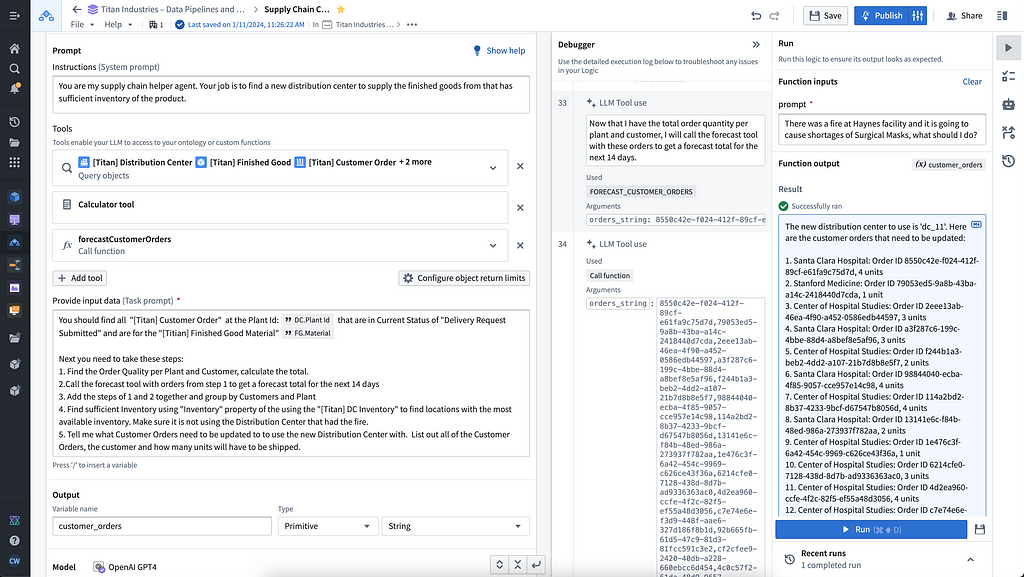The height and width of the screenshot is (577, 1024).
Task: Open the Run panel play icon in right rail
Action: point(1008,48)
